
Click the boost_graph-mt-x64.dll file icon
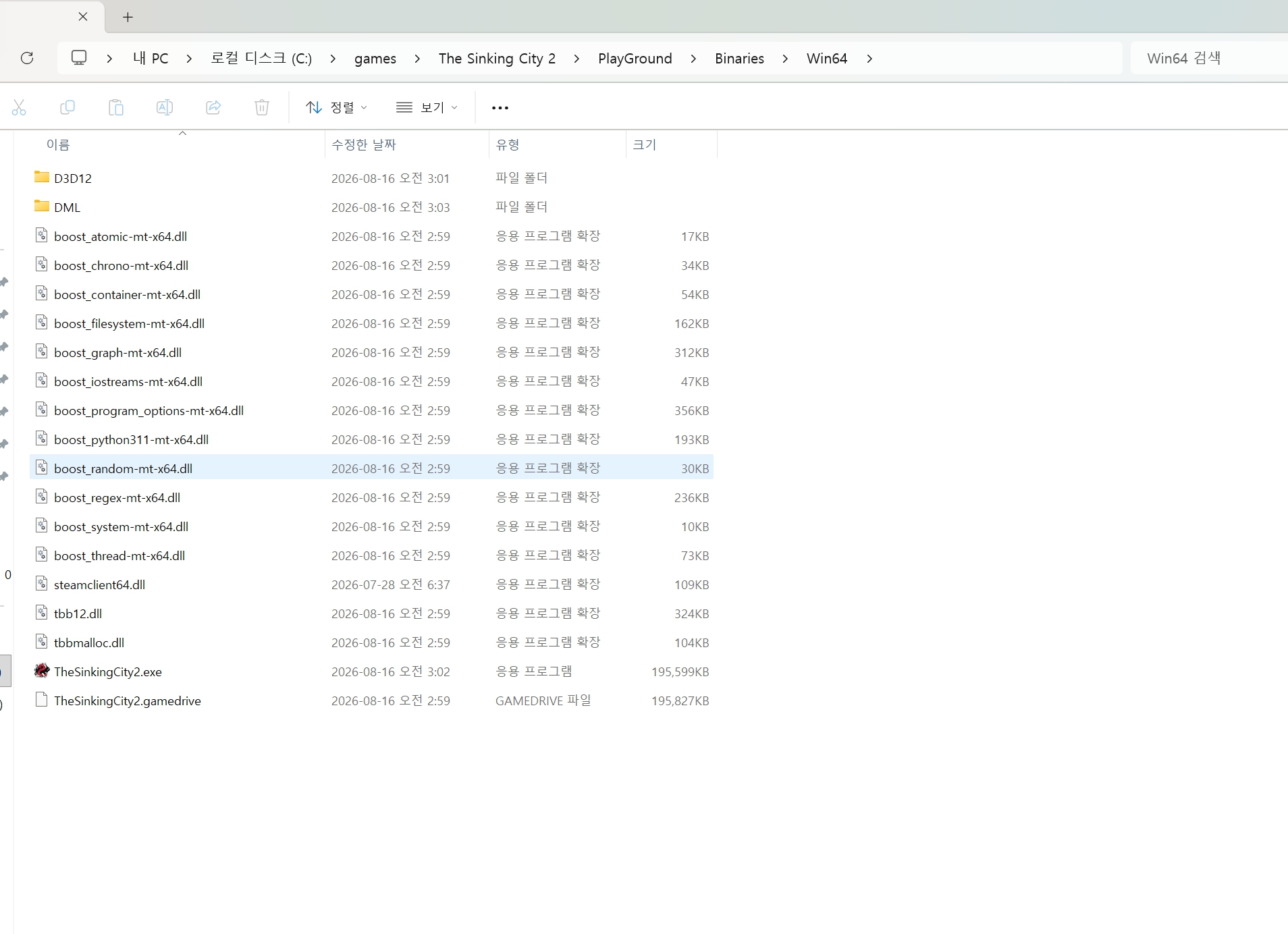pyautogui.click(x=42, y=352)
